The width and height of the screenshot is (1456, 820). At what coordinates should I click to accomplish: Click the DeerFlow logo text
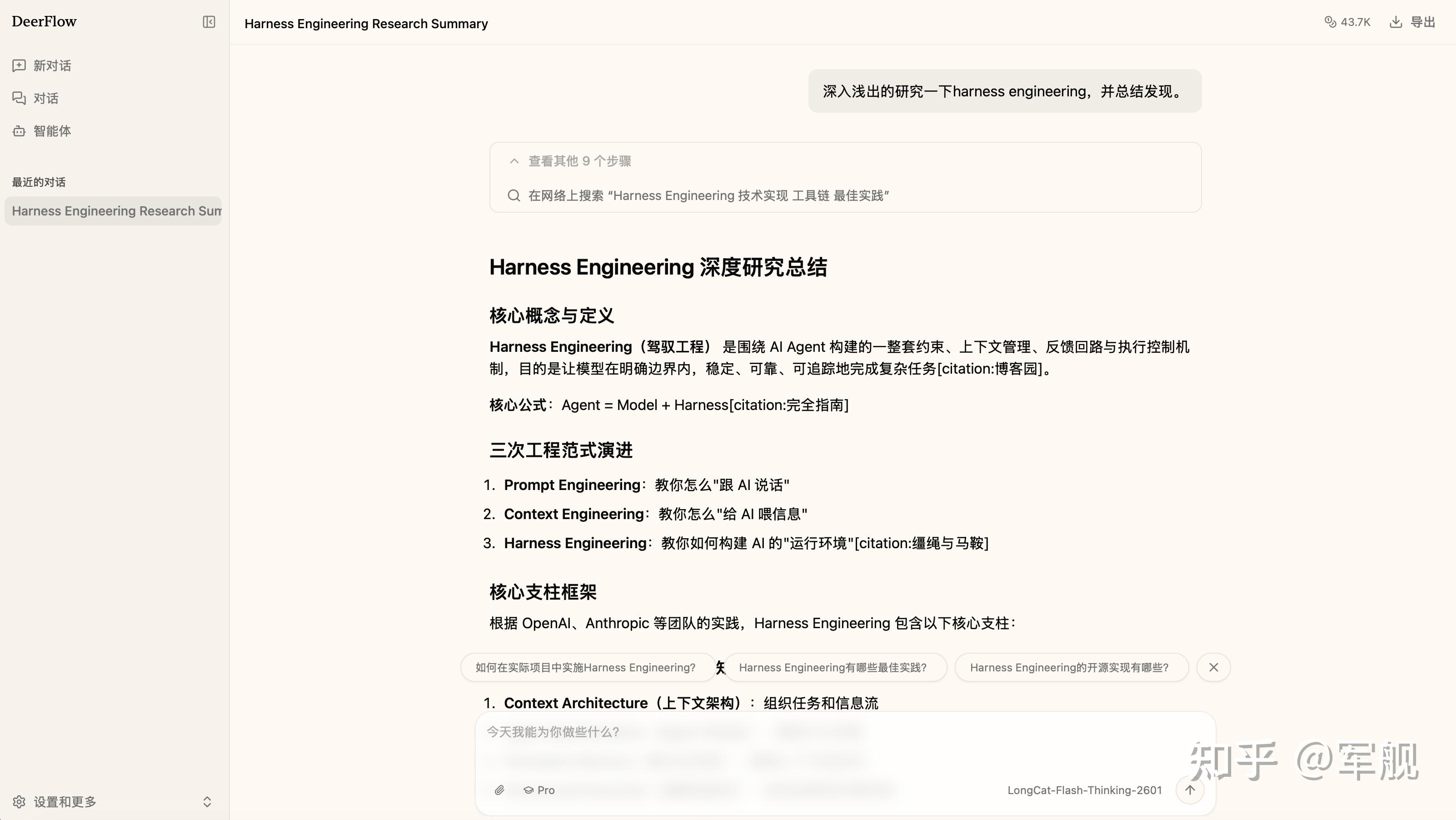coord(44,21)
